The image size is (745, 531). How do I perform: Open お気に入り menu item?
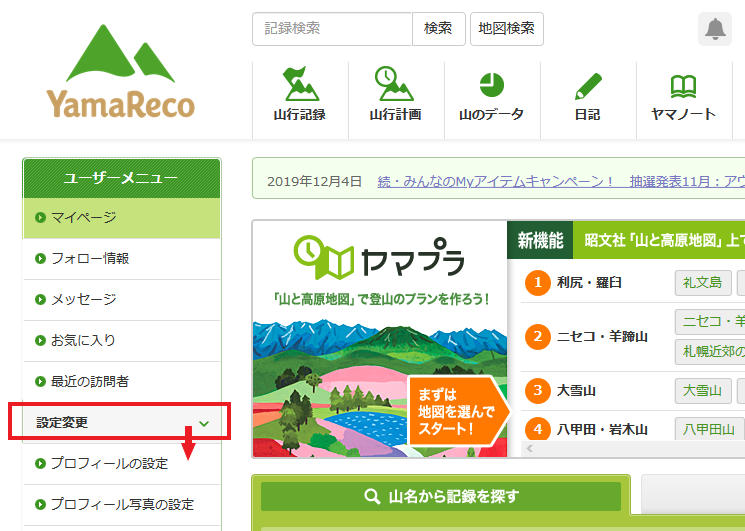pos(122,341)
